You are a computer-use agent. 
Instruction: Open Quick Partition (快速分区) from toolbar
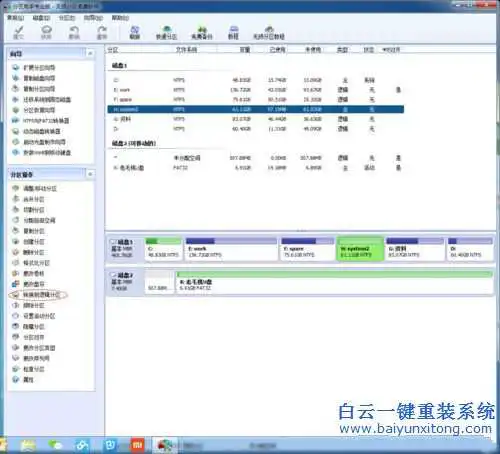(167, 33)
